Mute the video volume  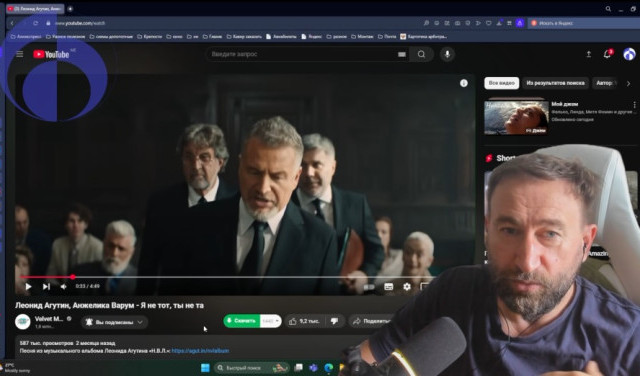click(64, 287)
